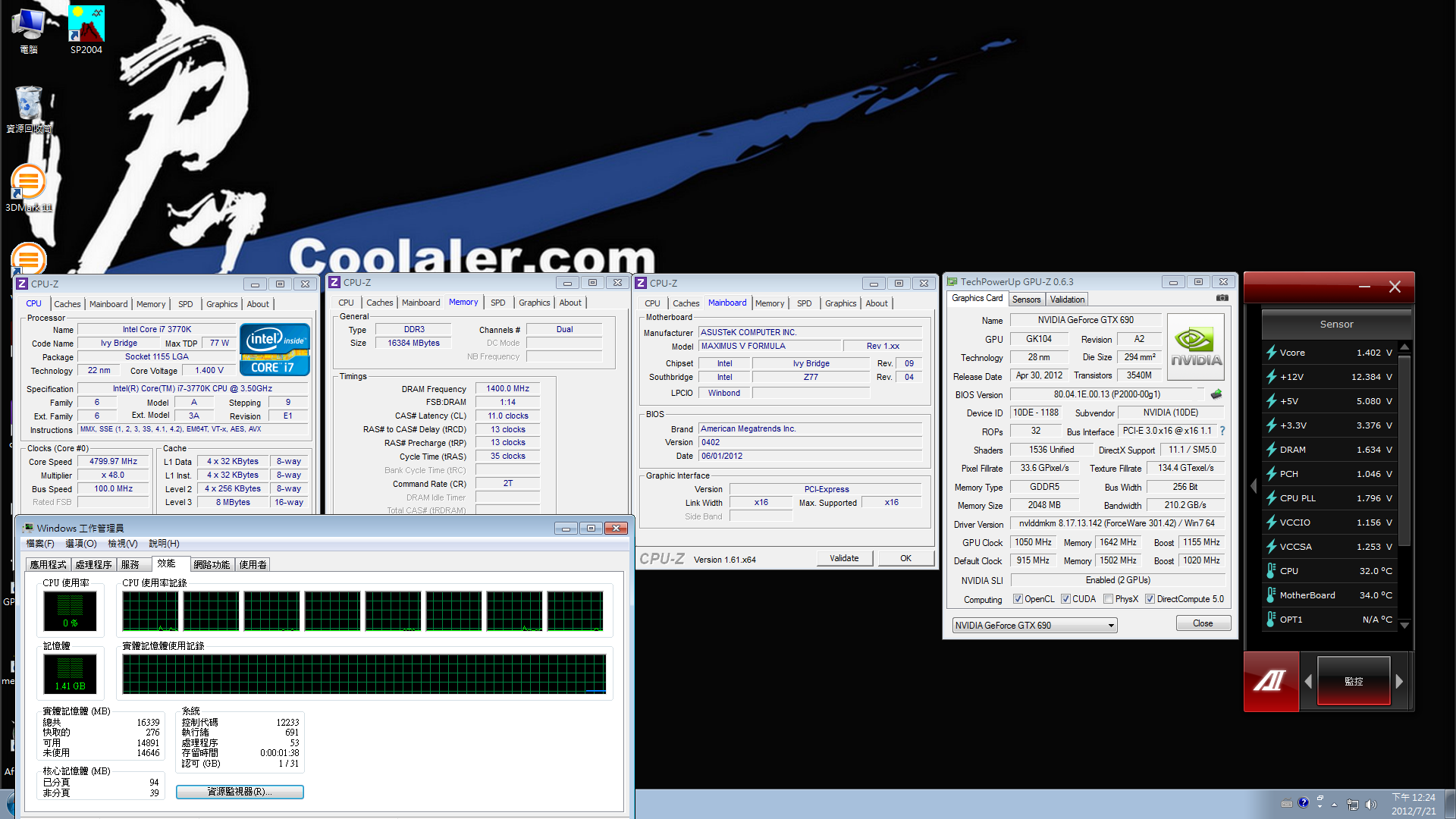Click the Bus Interface question mark icon
1456x819 pixels.
click(x=1222, y=431)
